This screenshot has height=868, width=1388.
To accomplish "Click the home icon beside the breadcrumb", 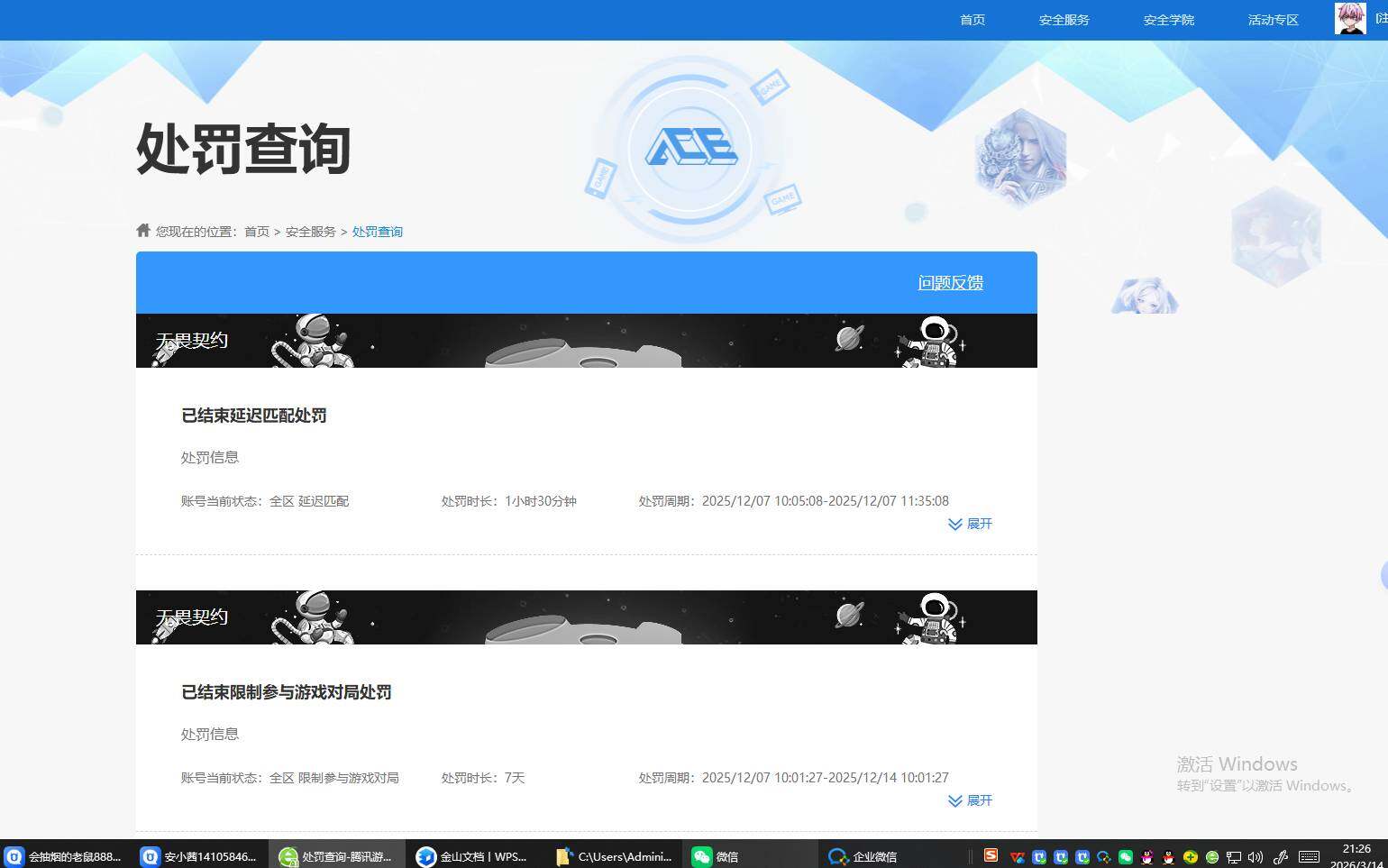I will (143, 230).
